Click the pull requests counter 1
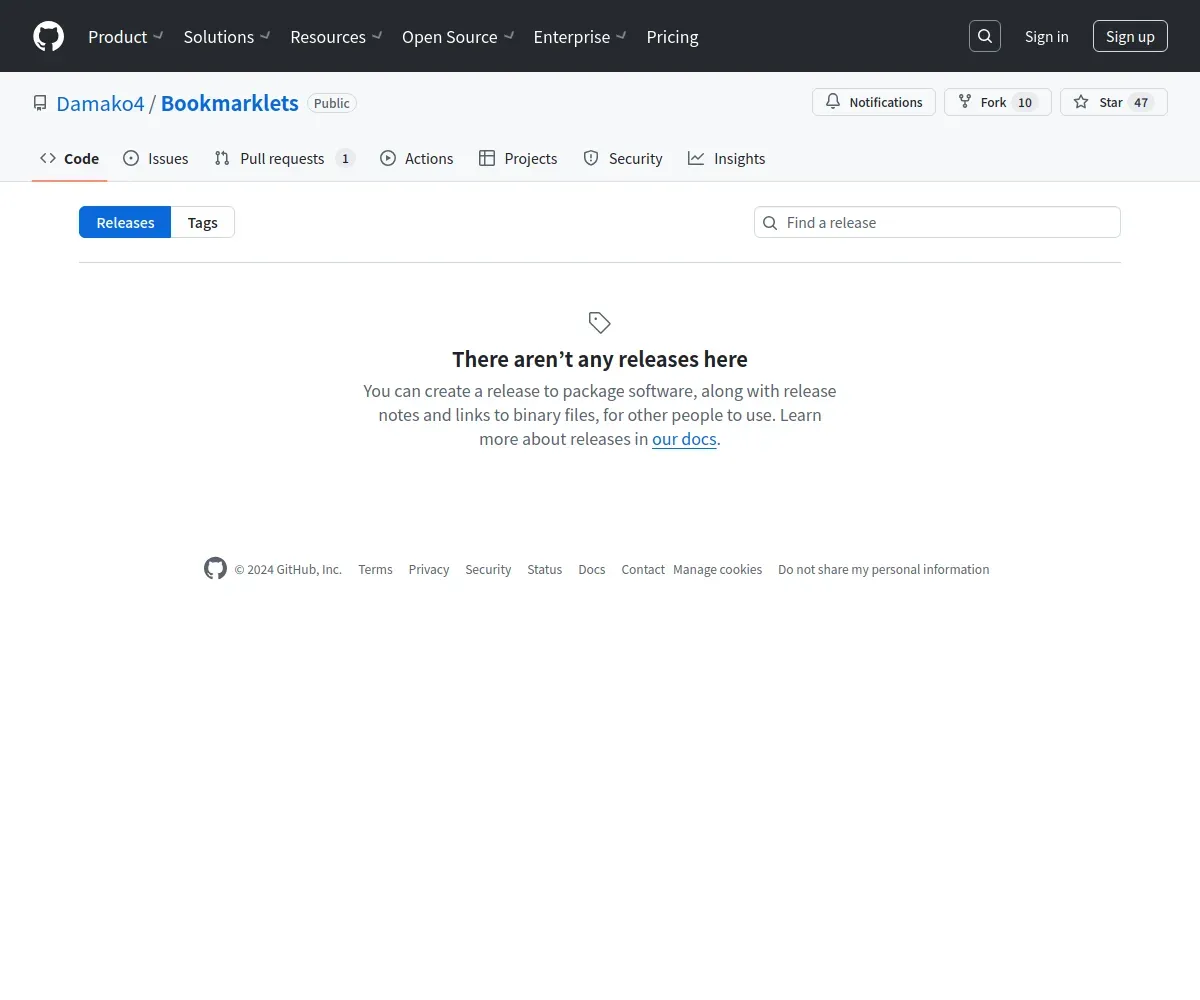Image resolution: width=1200 pixels, height=1000 pixels. pyautogui.click(x=345, y=158)
